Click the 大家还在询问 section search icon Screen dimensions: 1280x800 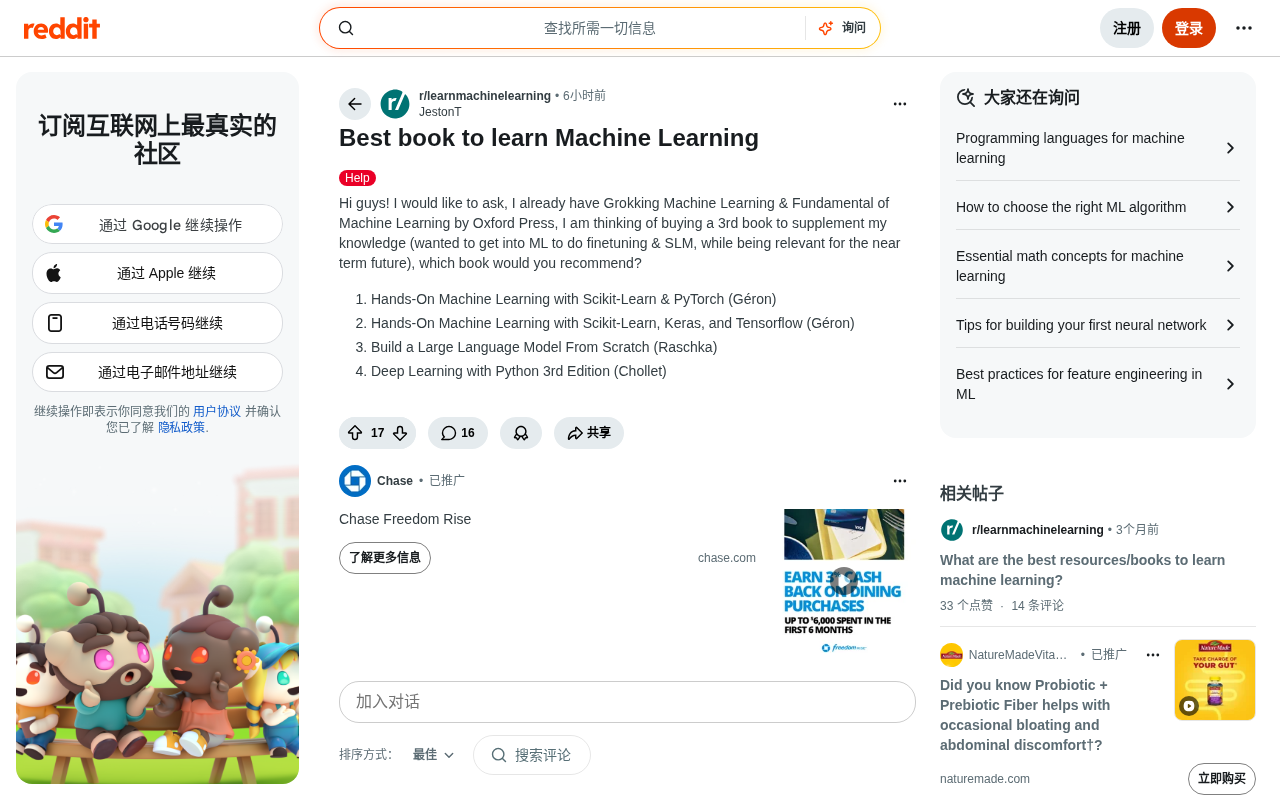tap(966, 97)
